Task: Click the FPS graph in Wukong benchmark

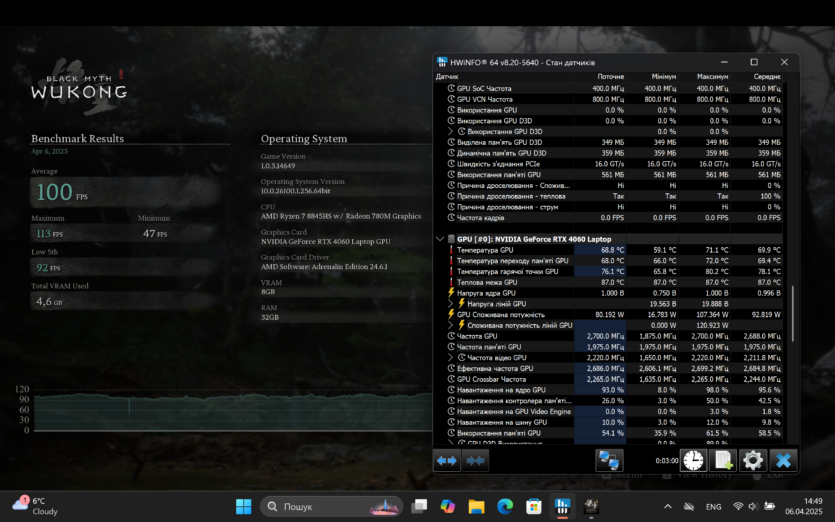Action: click(x=233, y=412)
